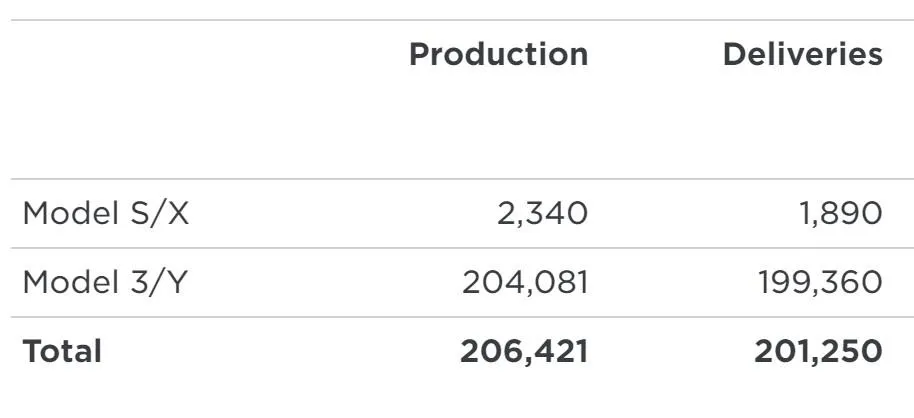
Task: Click the divider line above Model S/X row
Action: [460, 179]
